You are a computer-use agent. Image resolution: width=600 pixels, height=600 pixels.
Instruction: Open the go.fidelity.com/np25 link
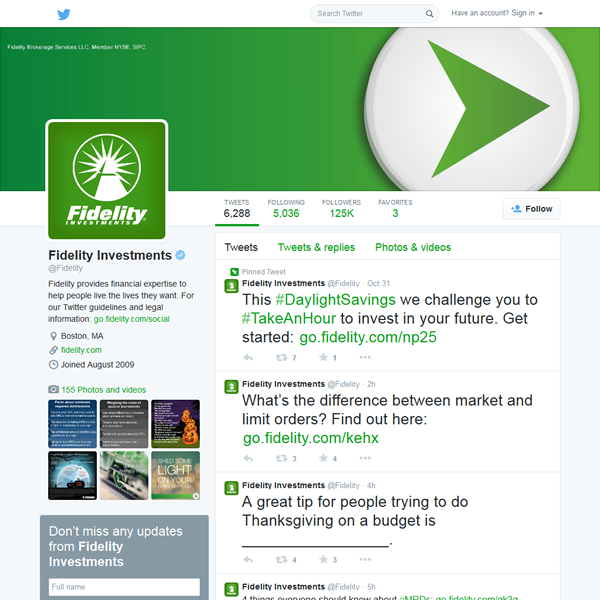tap(368, 337)
